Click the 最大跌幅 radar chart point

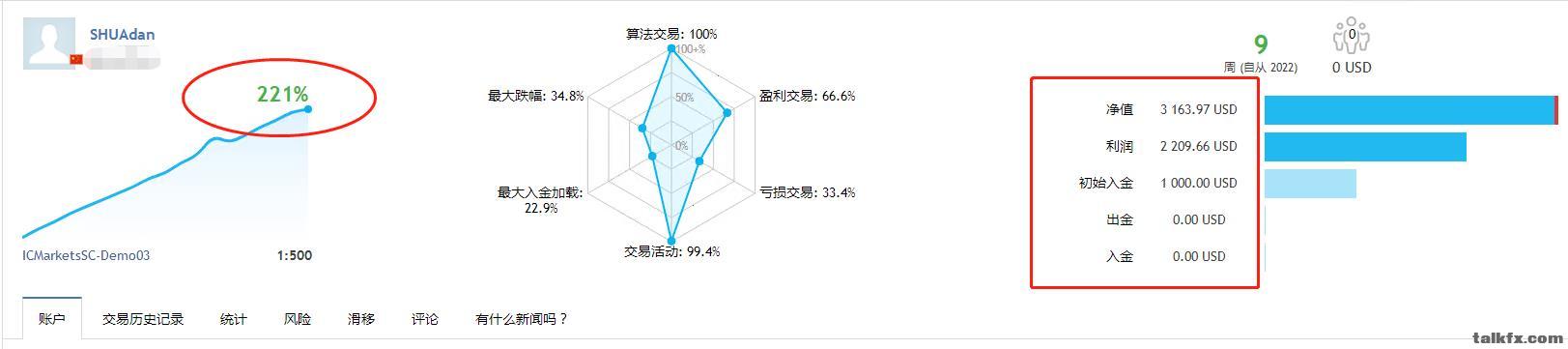click(x=642, y=128)
